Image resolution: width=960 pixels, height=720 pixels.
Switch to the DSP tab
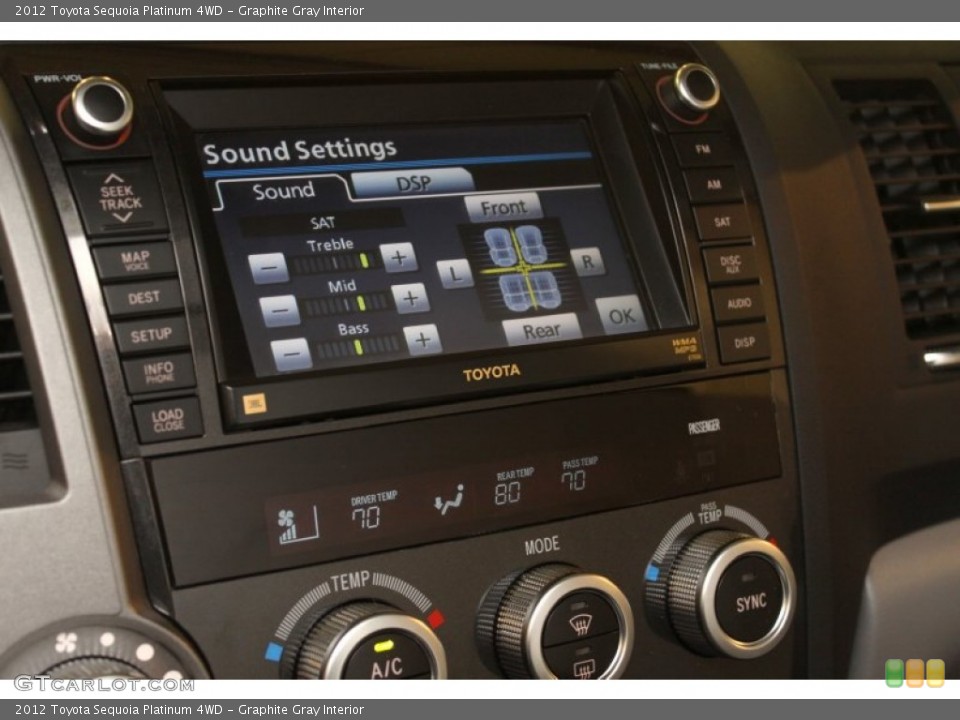pos(413,183)
